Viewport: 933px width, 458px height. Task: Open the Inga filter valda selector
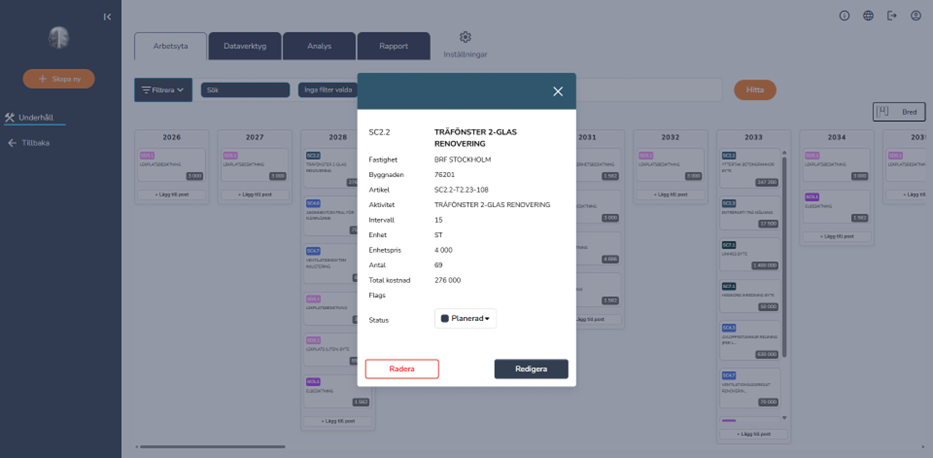coord(327,90)
